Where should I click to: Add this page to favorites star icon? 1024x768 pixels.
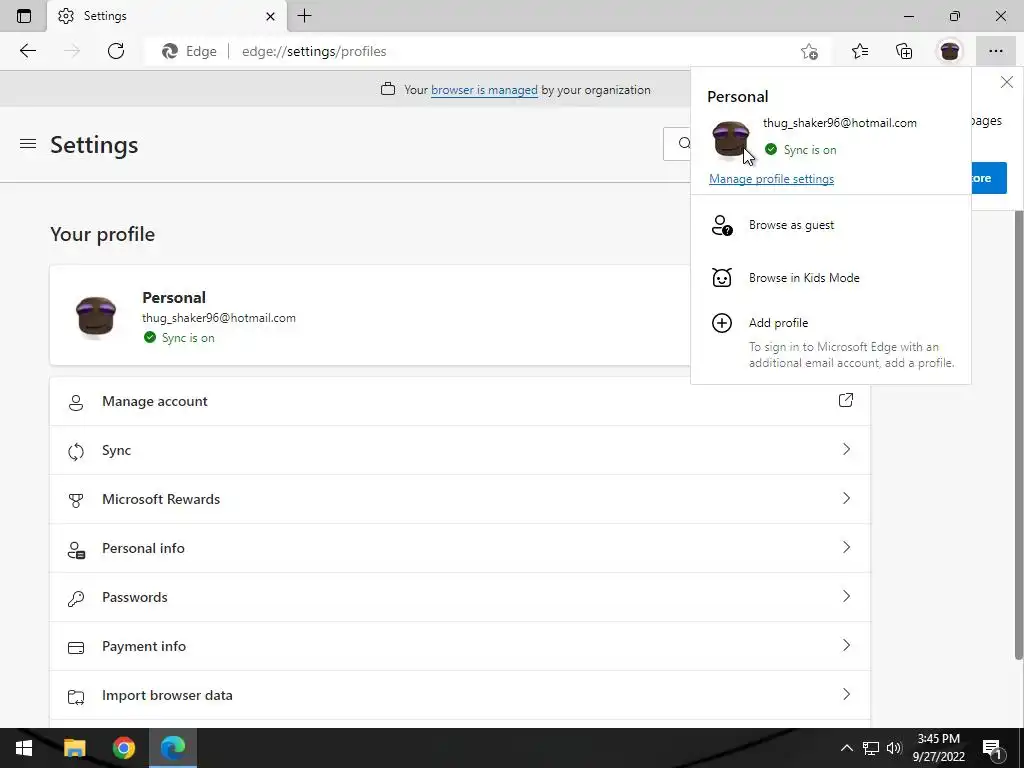pos(809,51)
